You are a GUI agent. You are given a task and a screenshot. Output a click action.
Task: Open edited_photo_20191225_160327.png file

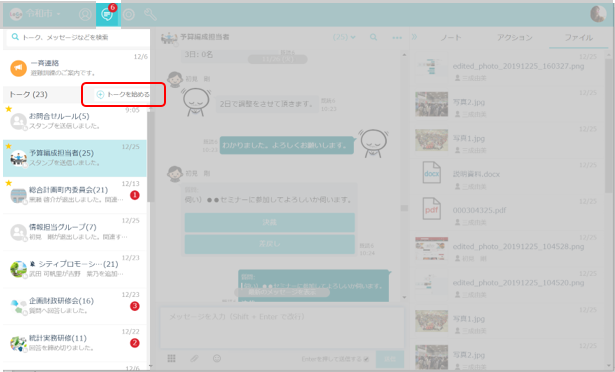click(518, 66)
